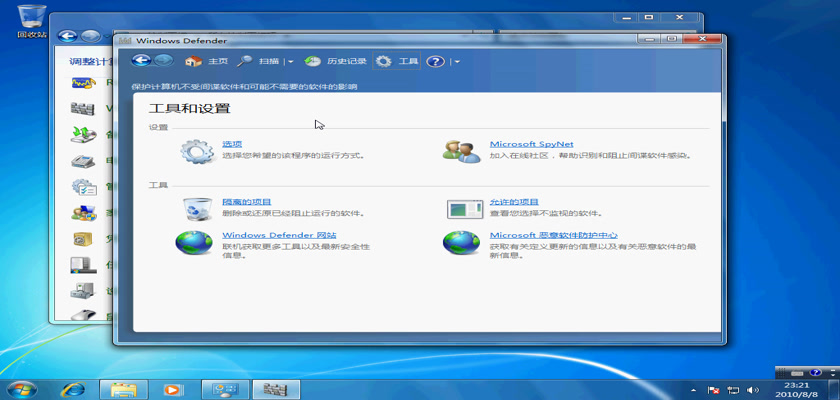Click the allowed items (允许的项目) icon
The height and width of the screenshot is (400, 840).
tap(463, 208)
